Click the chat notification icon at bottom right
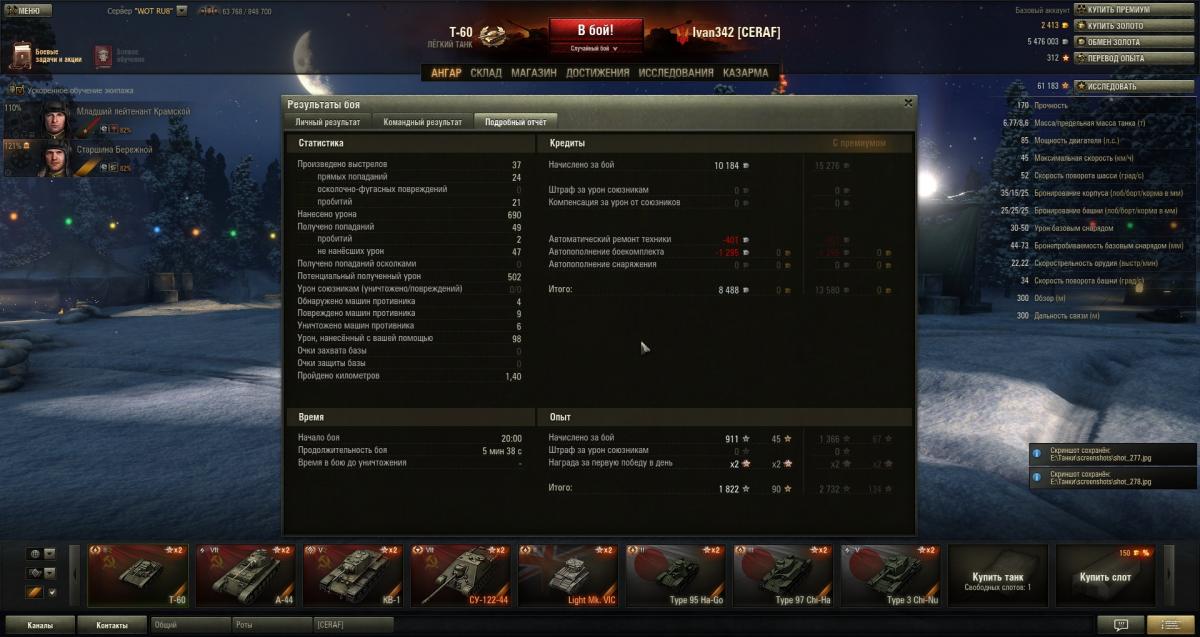The width and height of the screenshot is (1200, 637). [1120, 625]
